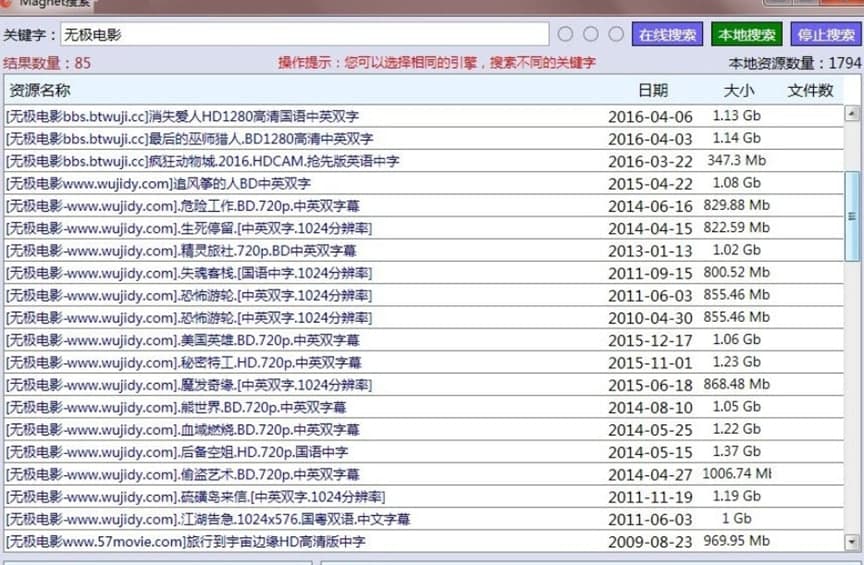
Task: Click the size 829.88 Mb cell
Action: tap(736, 205)
